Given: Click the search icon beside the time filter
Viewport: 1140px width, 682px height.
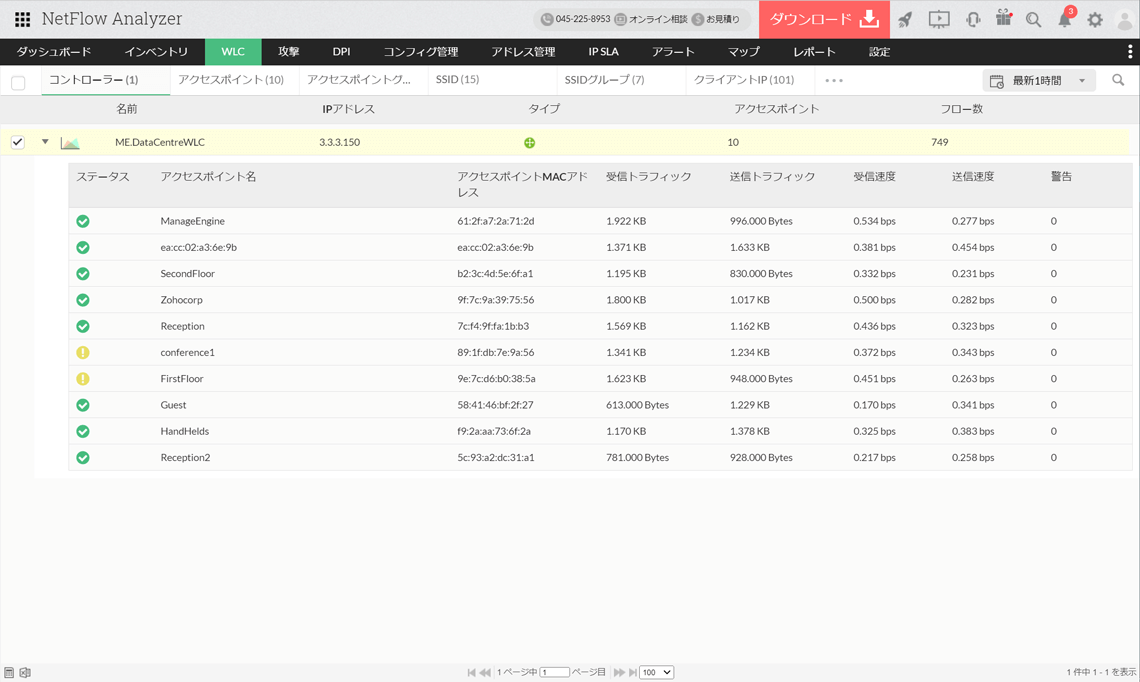Looking at the screenshot, I should point(1118,80).
